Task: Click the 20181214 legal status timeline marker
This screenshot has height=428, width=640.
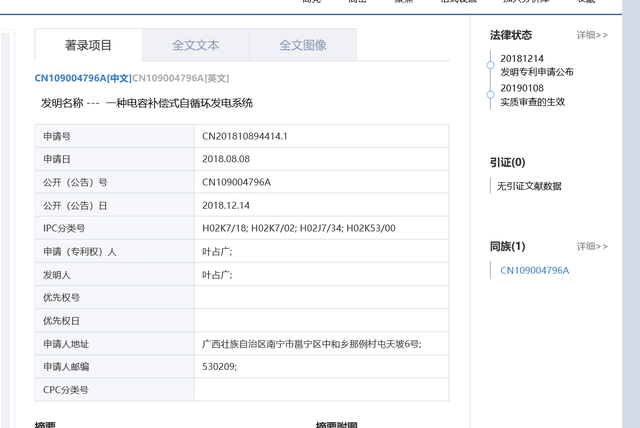Action: tap(491, 65)
